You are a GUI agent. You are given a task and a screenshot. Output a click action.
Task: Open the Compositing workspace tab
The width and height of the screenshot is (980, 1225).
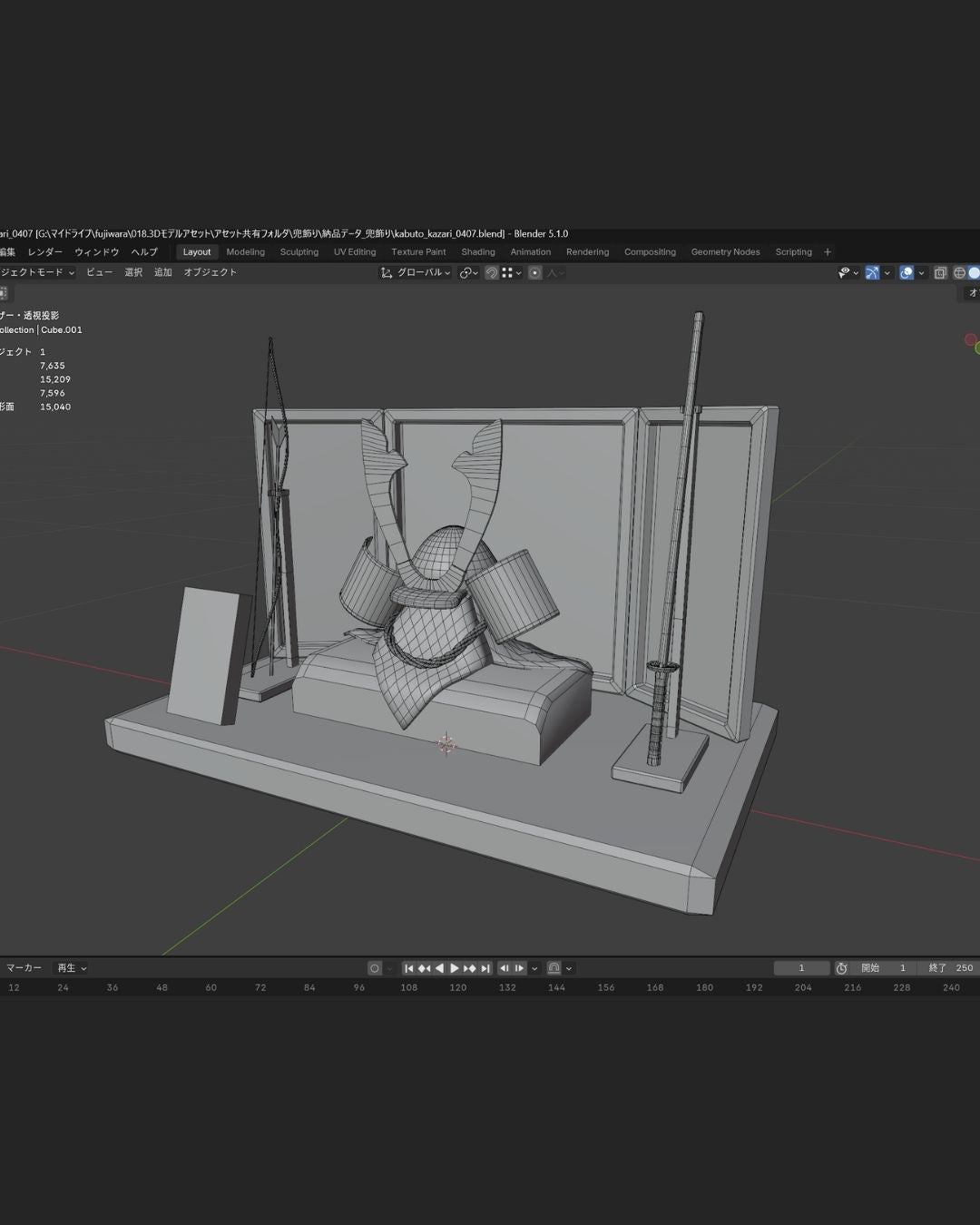click(650, 252)
